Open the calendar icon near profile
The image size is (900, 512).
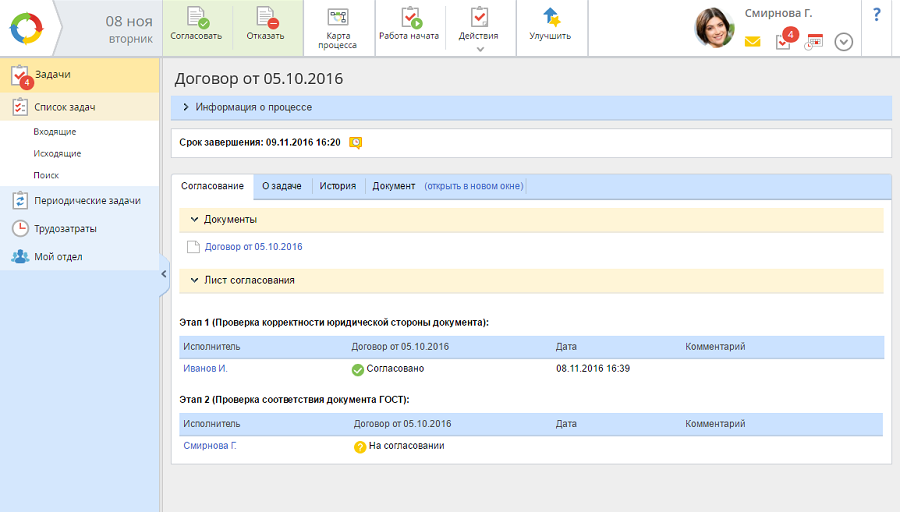click(814, 42)
